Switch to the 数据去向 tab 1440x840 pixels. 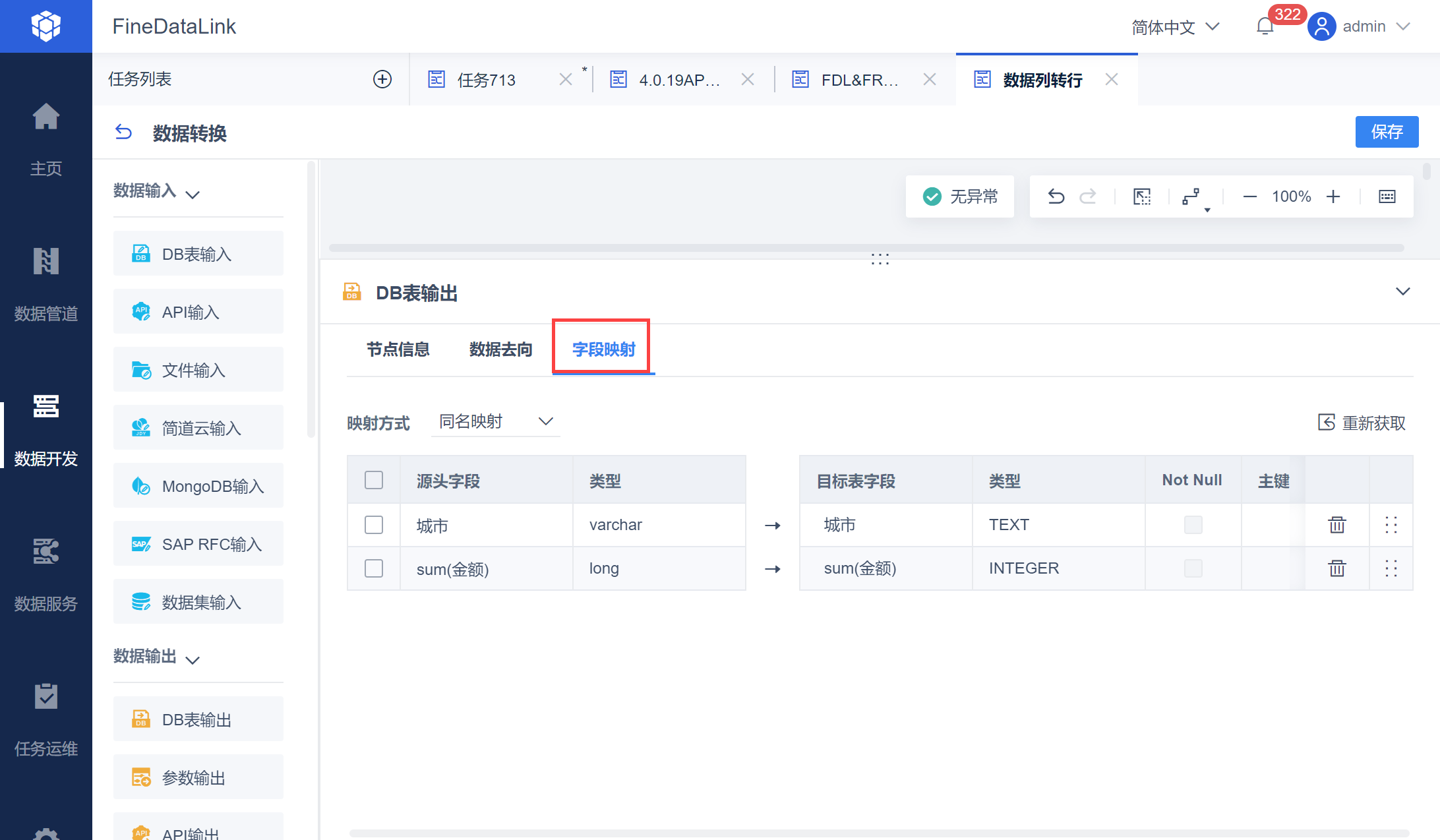click(500, 349)
